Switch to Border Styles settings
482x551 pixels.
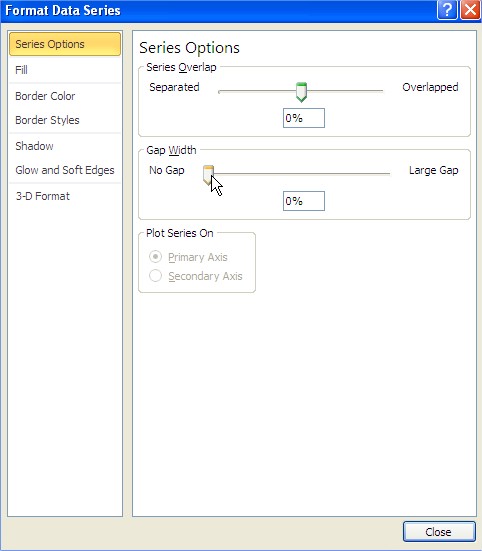coord(65,120)
